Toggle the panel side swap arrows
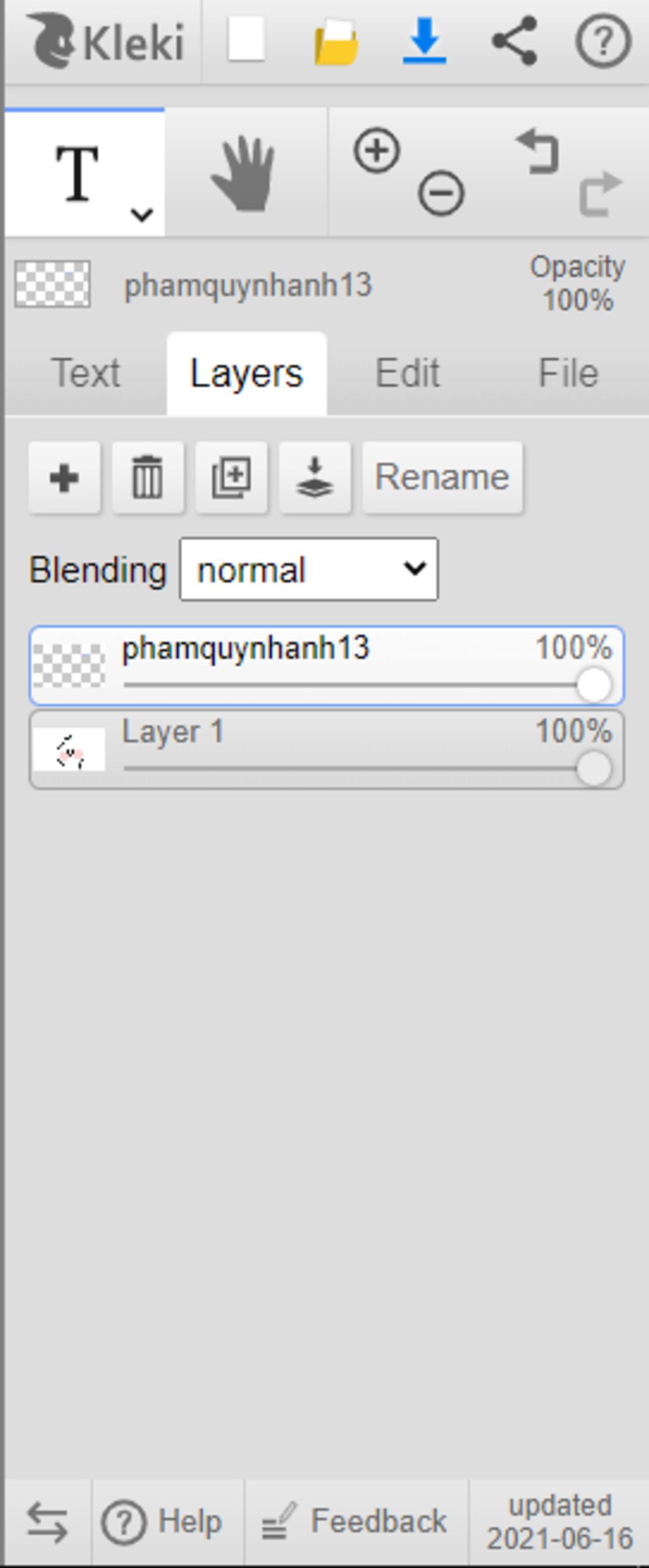 (48, 1522)
